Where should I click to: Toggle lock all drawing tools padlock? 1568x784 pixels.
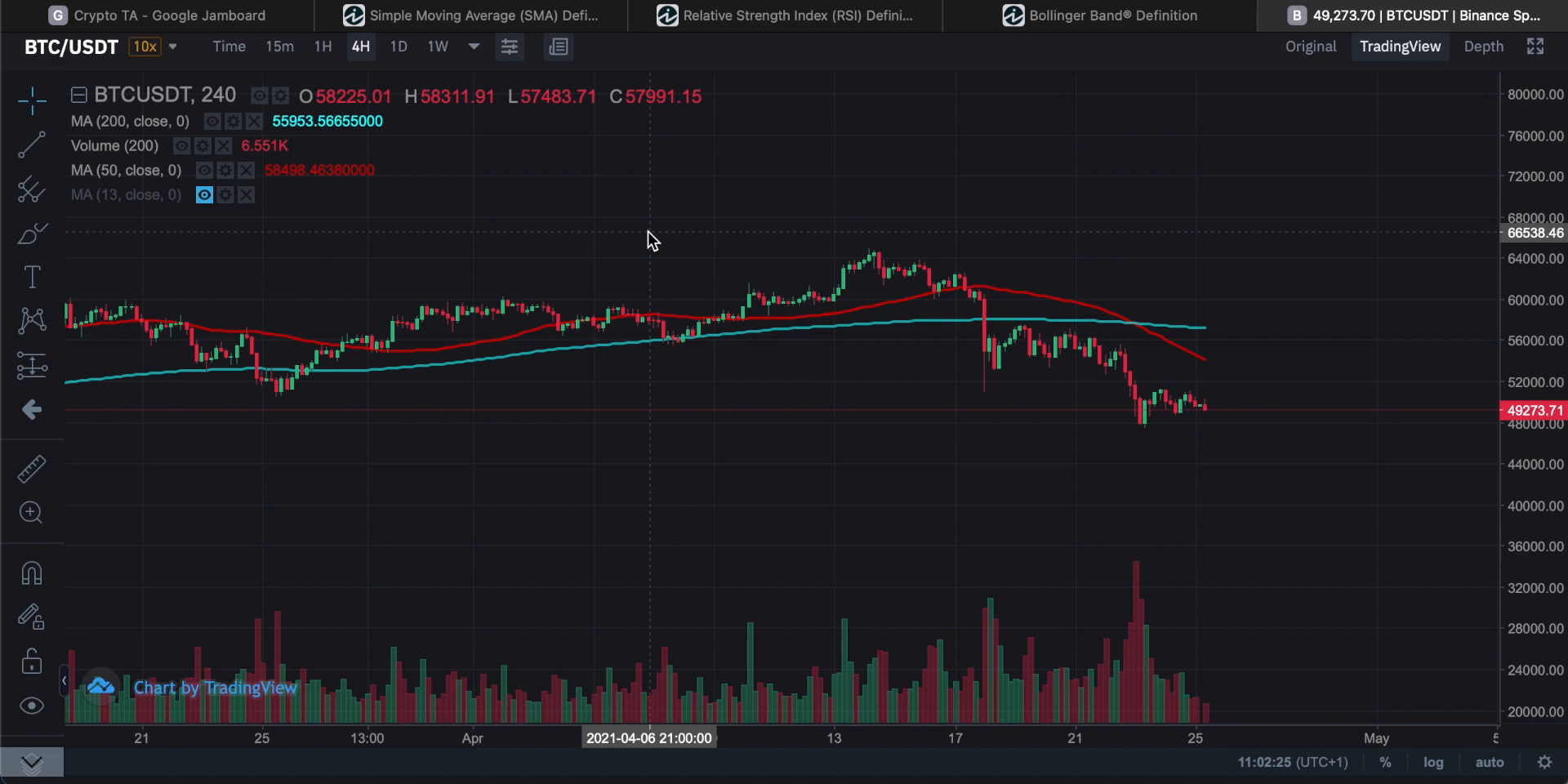[32, 661]
